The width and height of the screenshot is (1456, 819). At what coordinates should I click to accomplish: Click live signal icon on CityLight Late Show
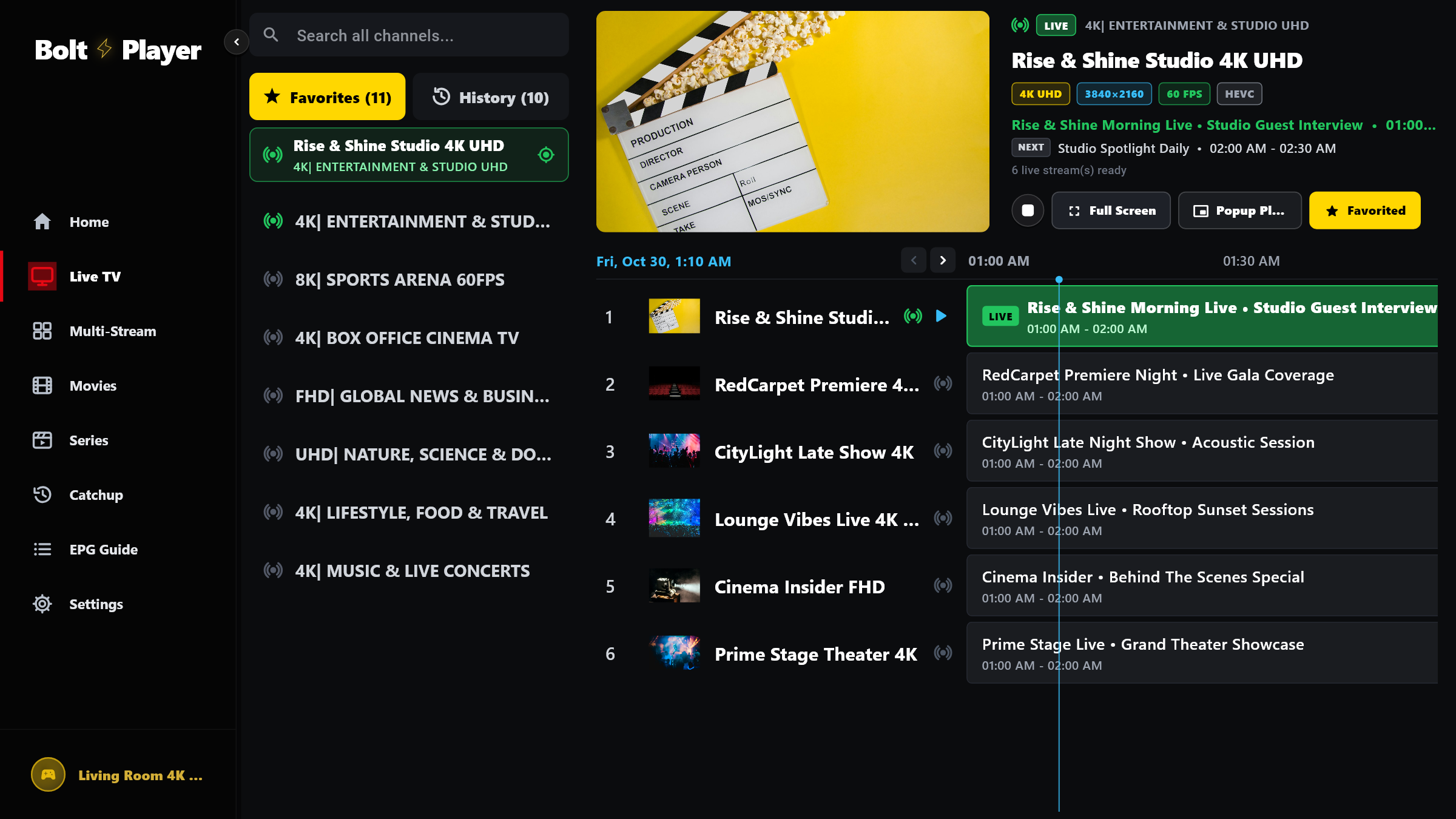coord(943,451)
